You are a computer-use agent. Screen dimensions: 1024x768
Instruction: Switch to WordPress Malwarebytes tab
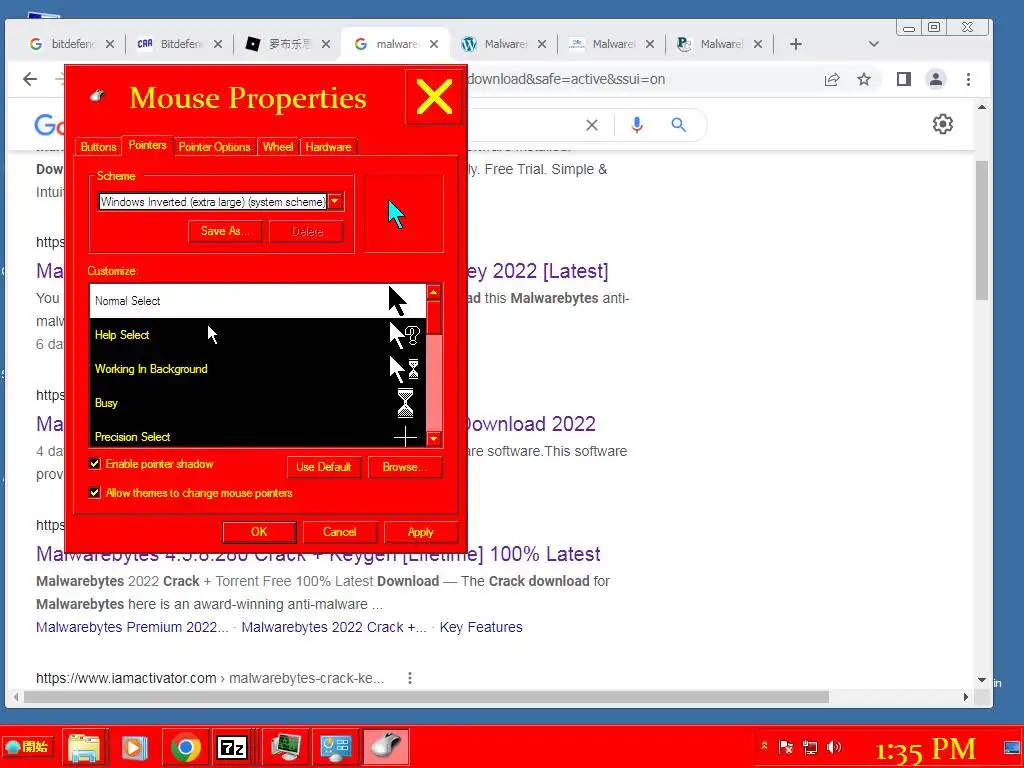pos(496,44)
